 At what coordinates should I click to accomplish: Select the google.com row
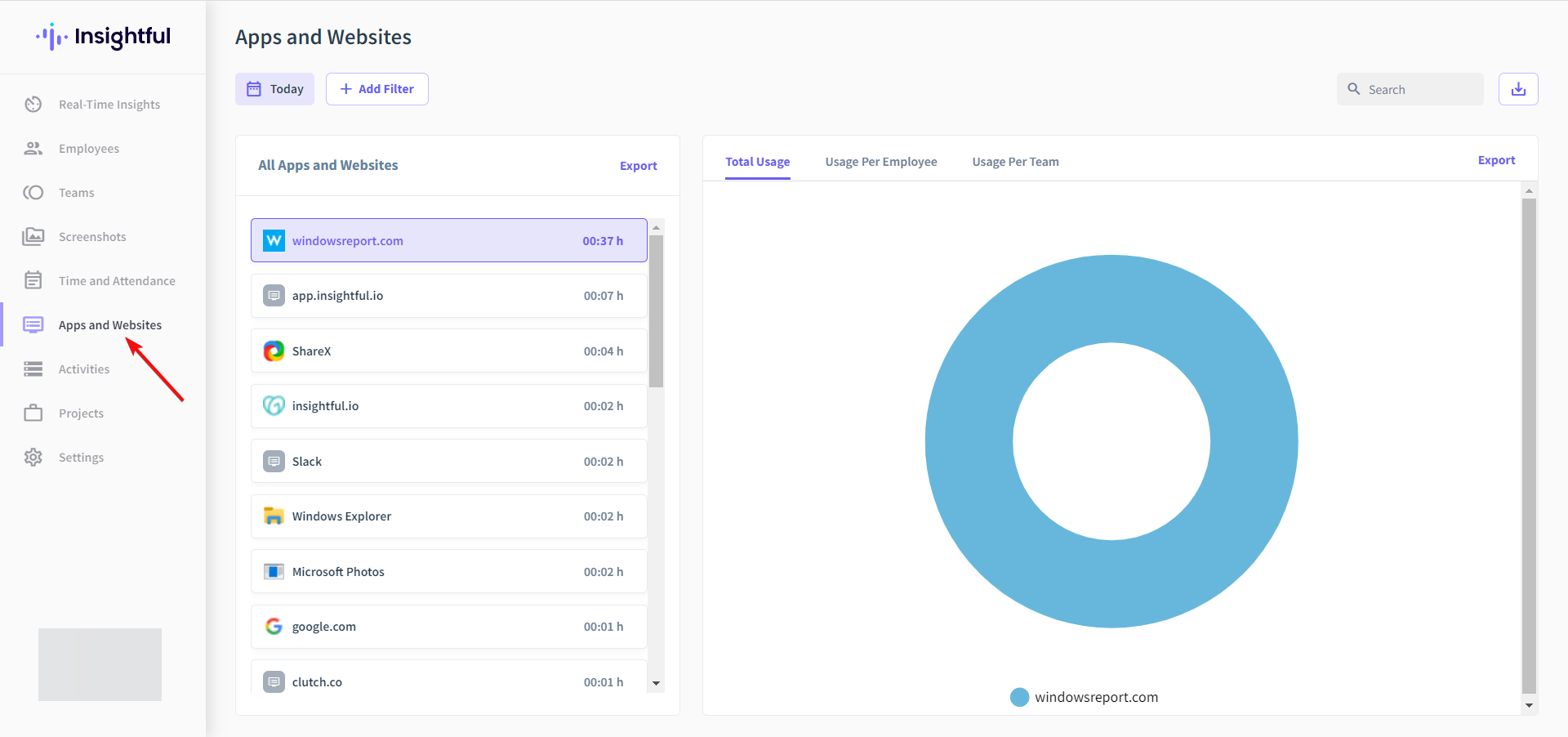(x=449, y=627)
